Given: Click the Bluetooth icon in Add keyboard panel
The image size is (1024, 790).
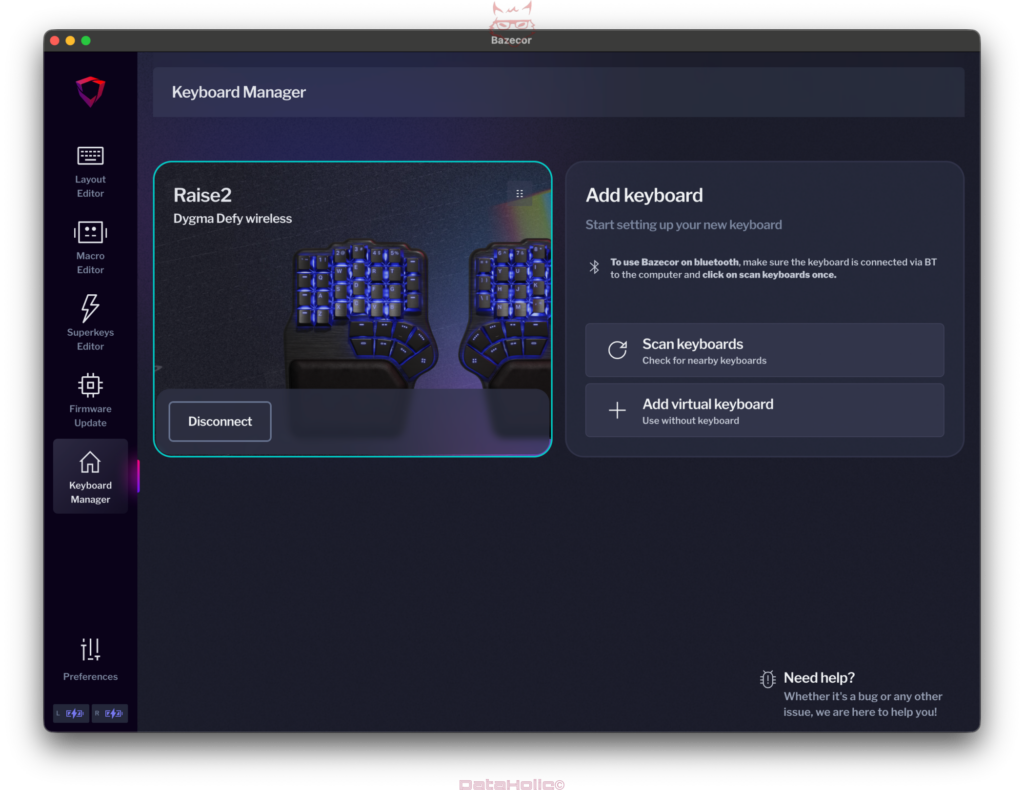Looking at the screenshot, I should [593, 267].
